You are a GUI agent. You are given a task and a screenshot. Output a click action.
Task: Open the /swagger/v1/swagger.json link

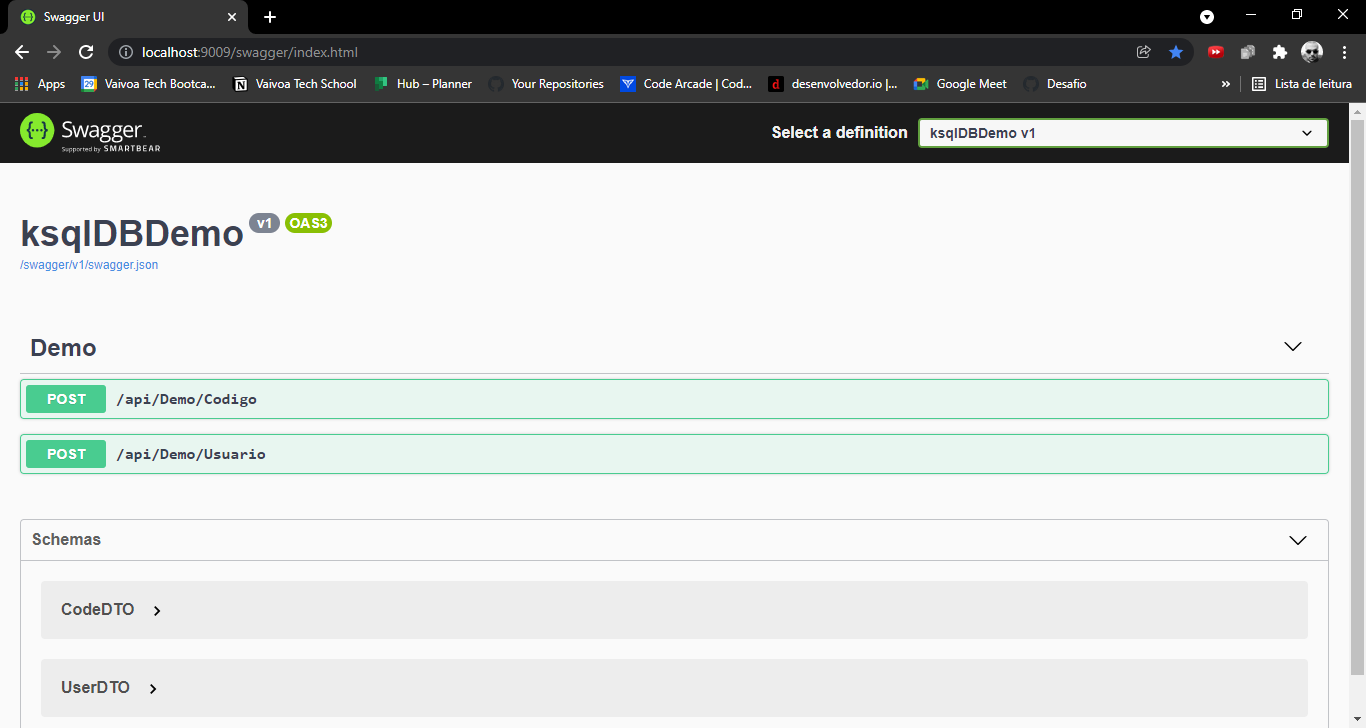[89, 265]
